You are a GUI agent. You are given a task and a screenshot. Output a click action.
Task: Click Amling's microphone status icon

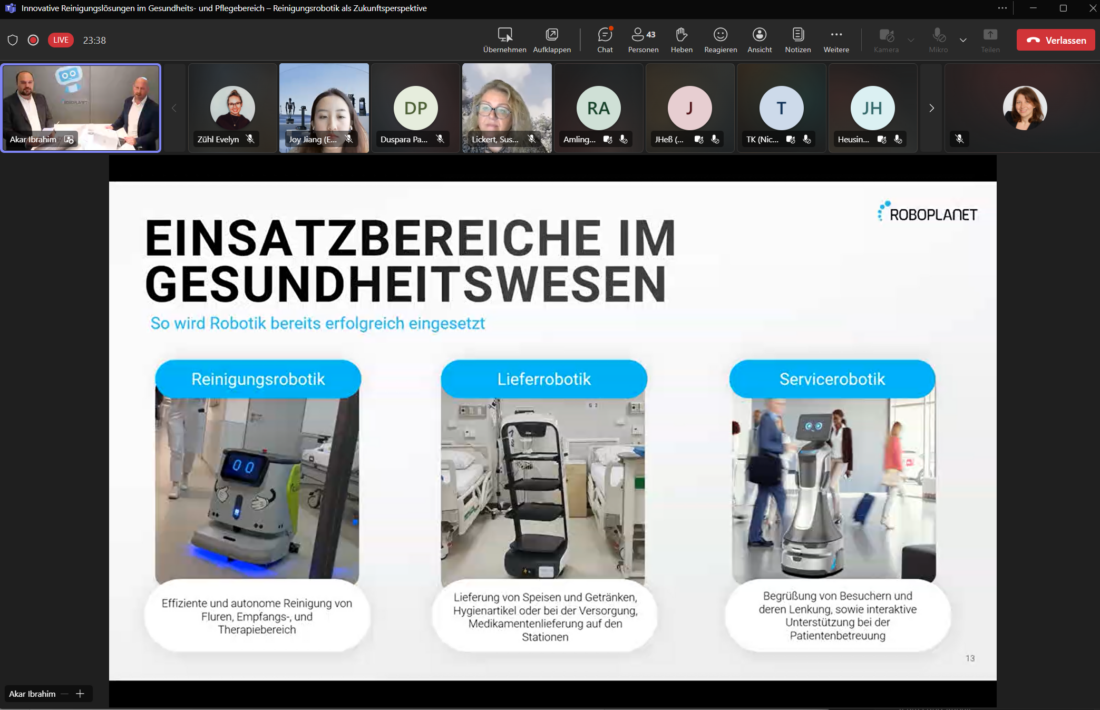(624, 140)
